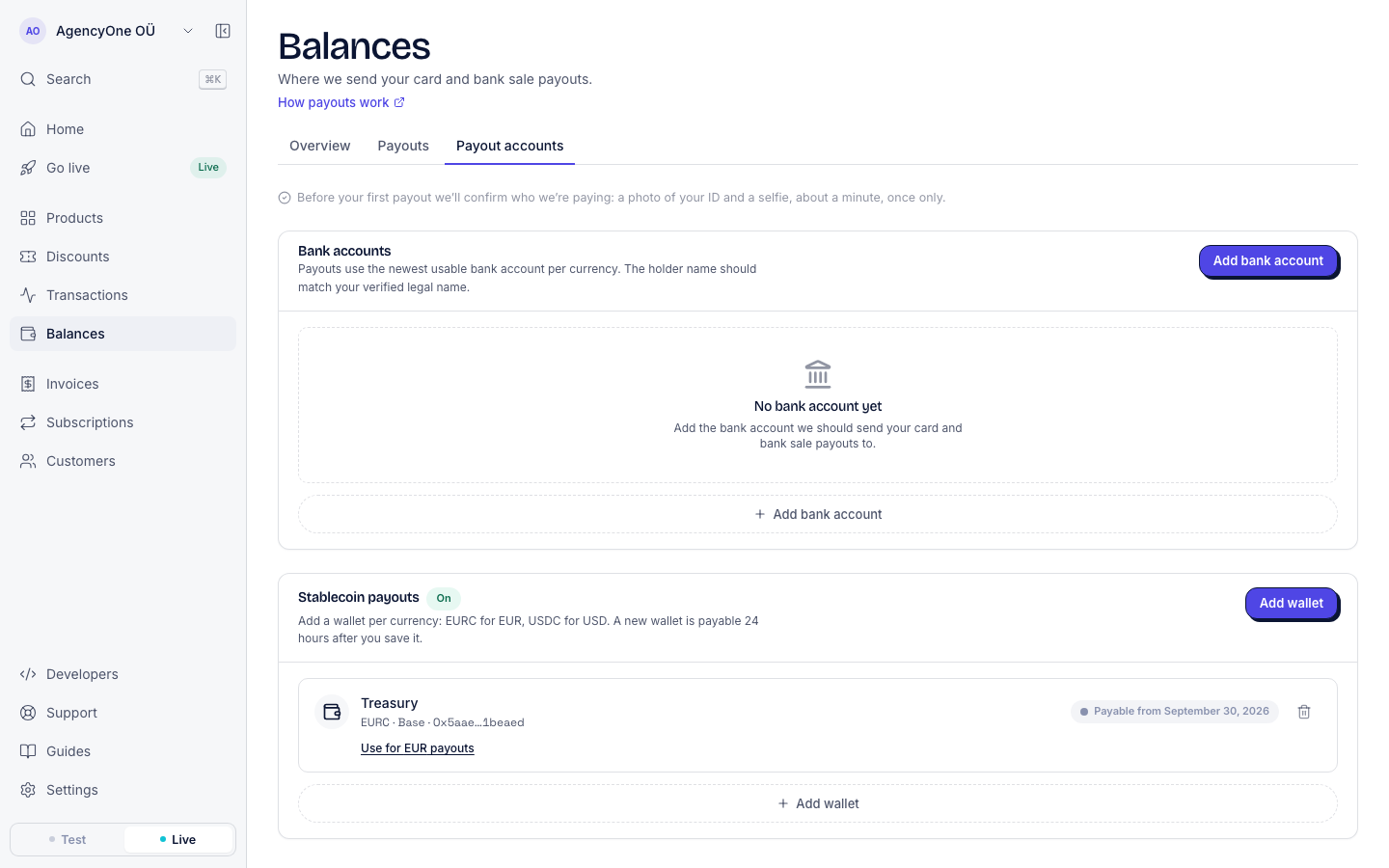Click the purple Add wallet button
The width and height of the screenshot is (1389, 868).
[1292, 603]
